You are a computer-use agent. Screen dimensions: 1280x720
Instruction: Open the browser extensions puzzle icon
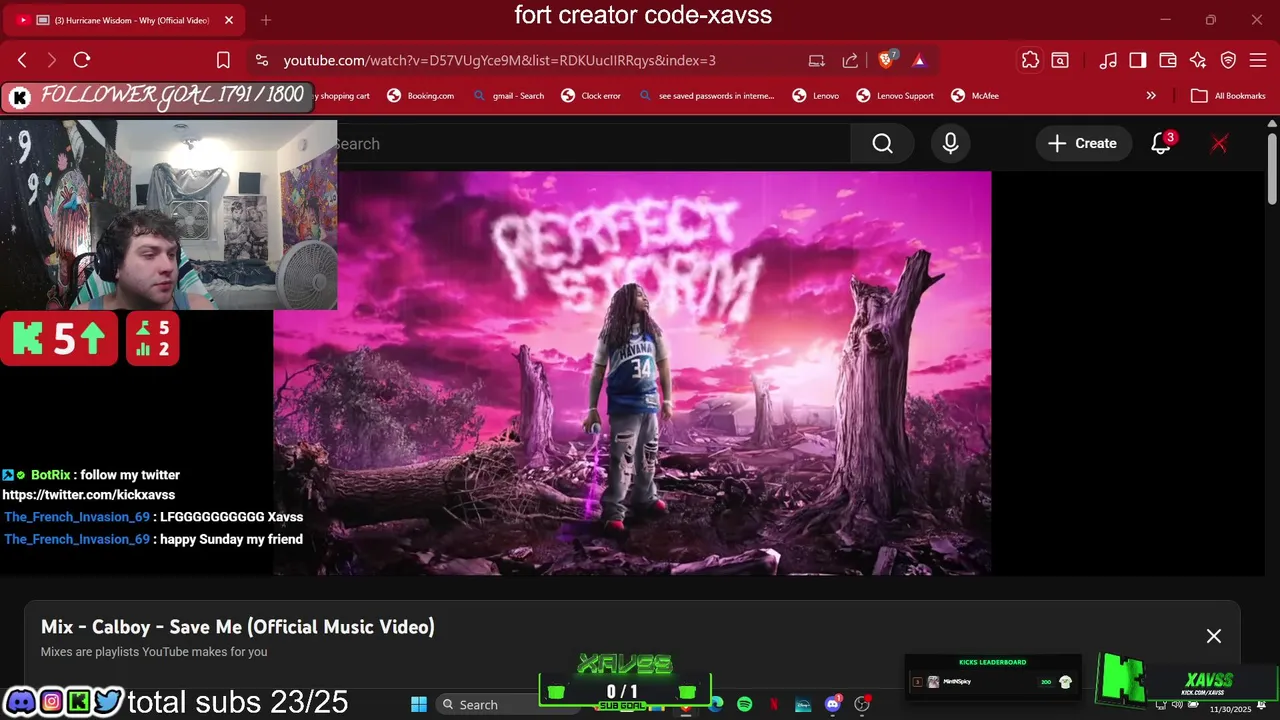pyautogui.click(x=1030, y=60)
